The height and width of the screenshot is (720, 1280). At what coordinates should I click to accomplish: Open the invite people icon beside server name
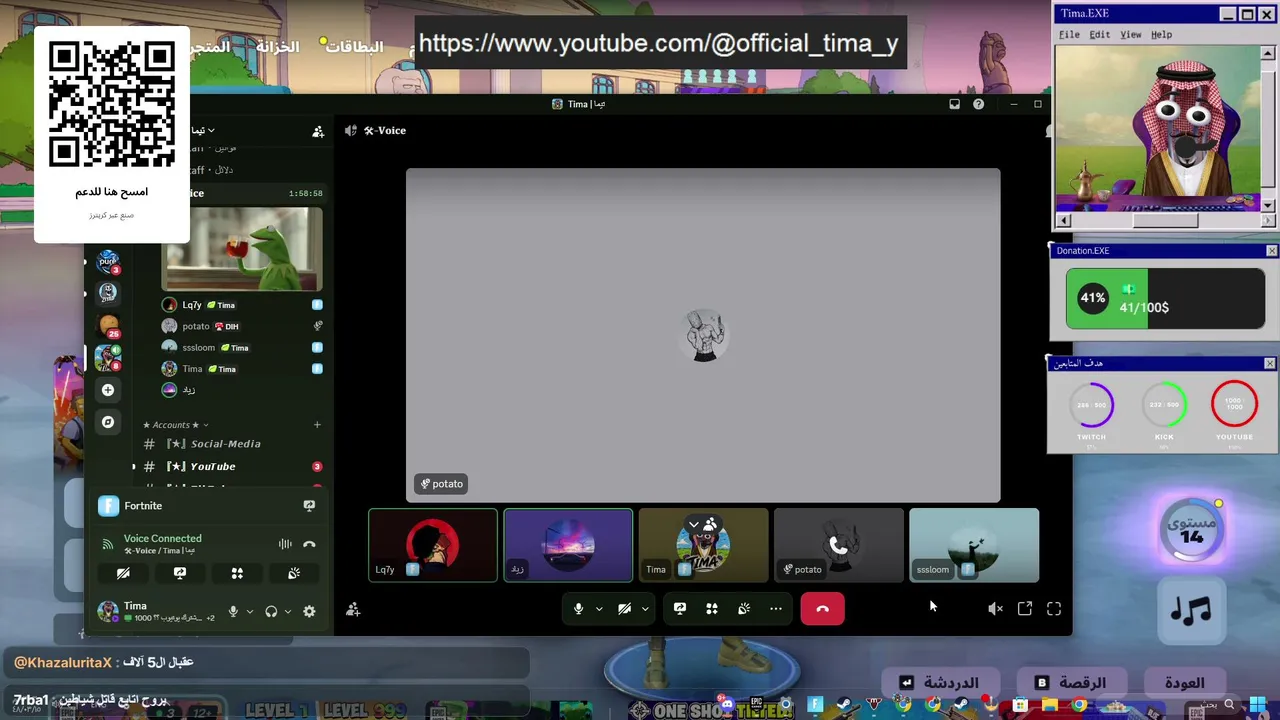318,131
